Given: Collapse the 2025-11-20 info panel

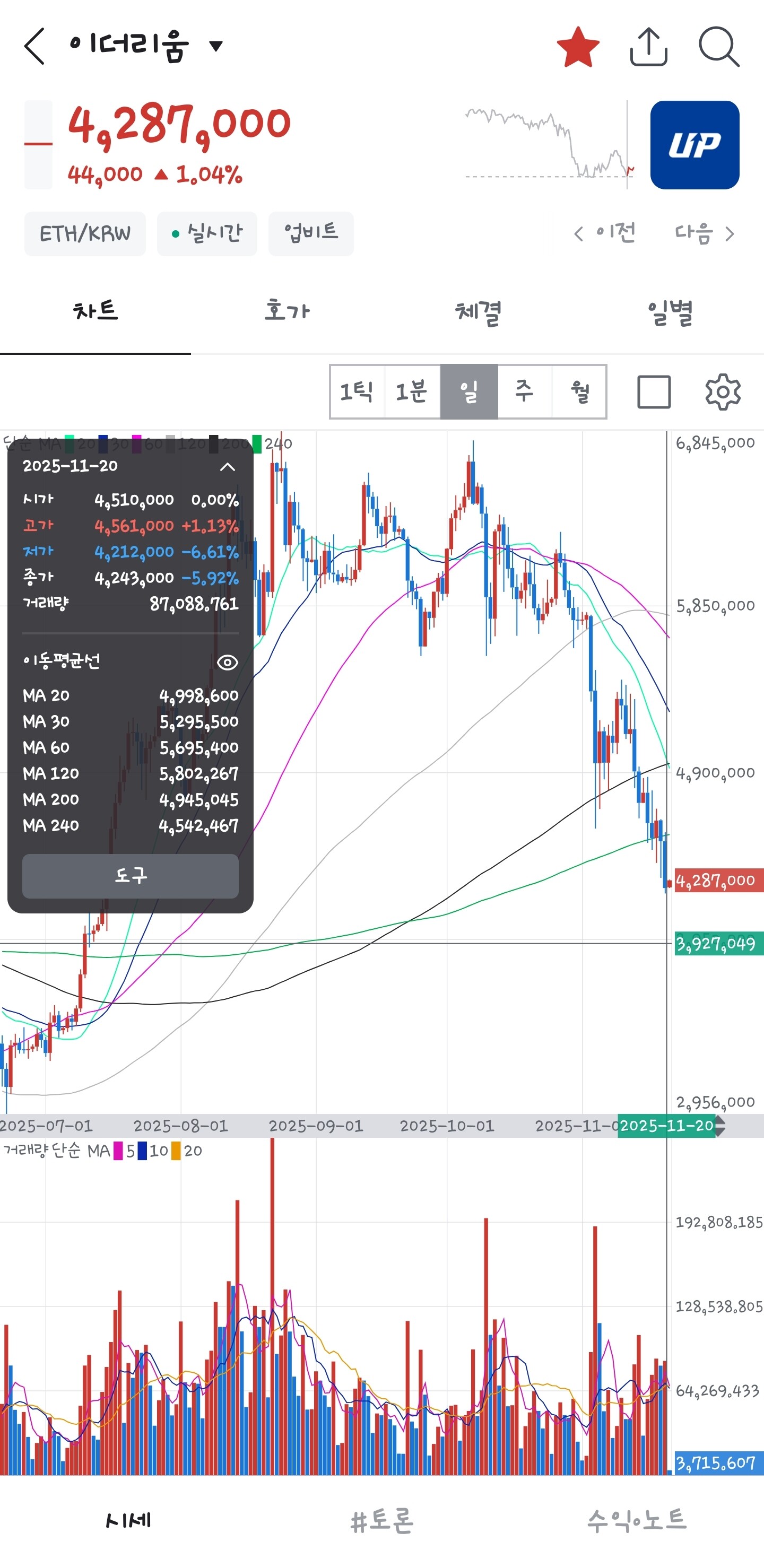Looking at the screenshot, I should tap(227, 467).
